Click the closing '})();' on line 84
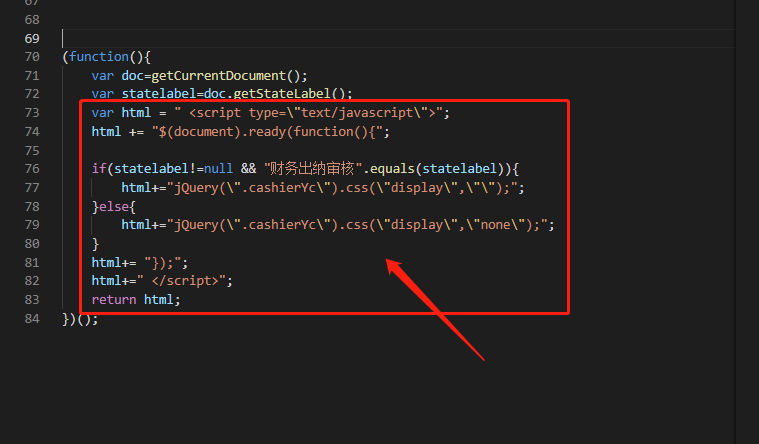The width and height of the screenshot is (759, 444). tap(80, 319)
